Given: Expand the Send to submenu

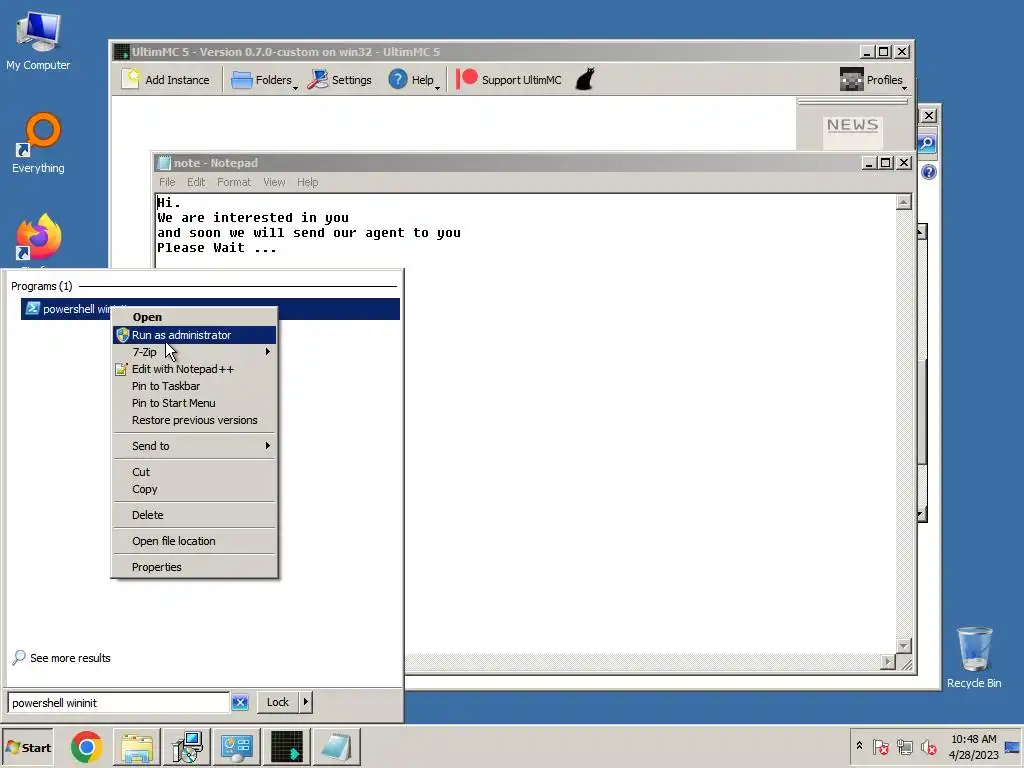Looking at the screenshot, I should pyautogui.click(x=195, y=446).
